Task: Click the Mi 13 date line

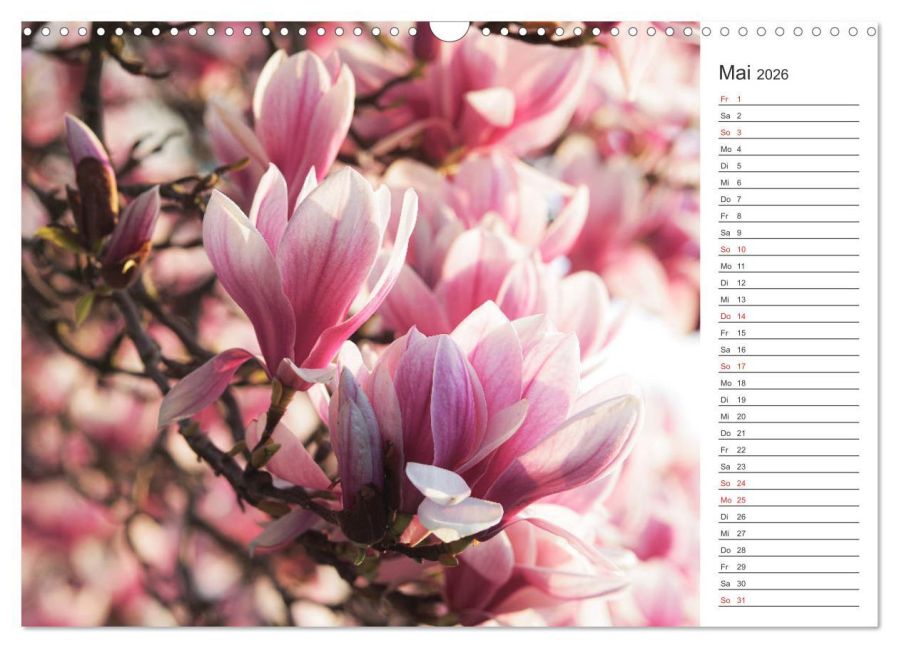Action: click(x=789, y=299)
